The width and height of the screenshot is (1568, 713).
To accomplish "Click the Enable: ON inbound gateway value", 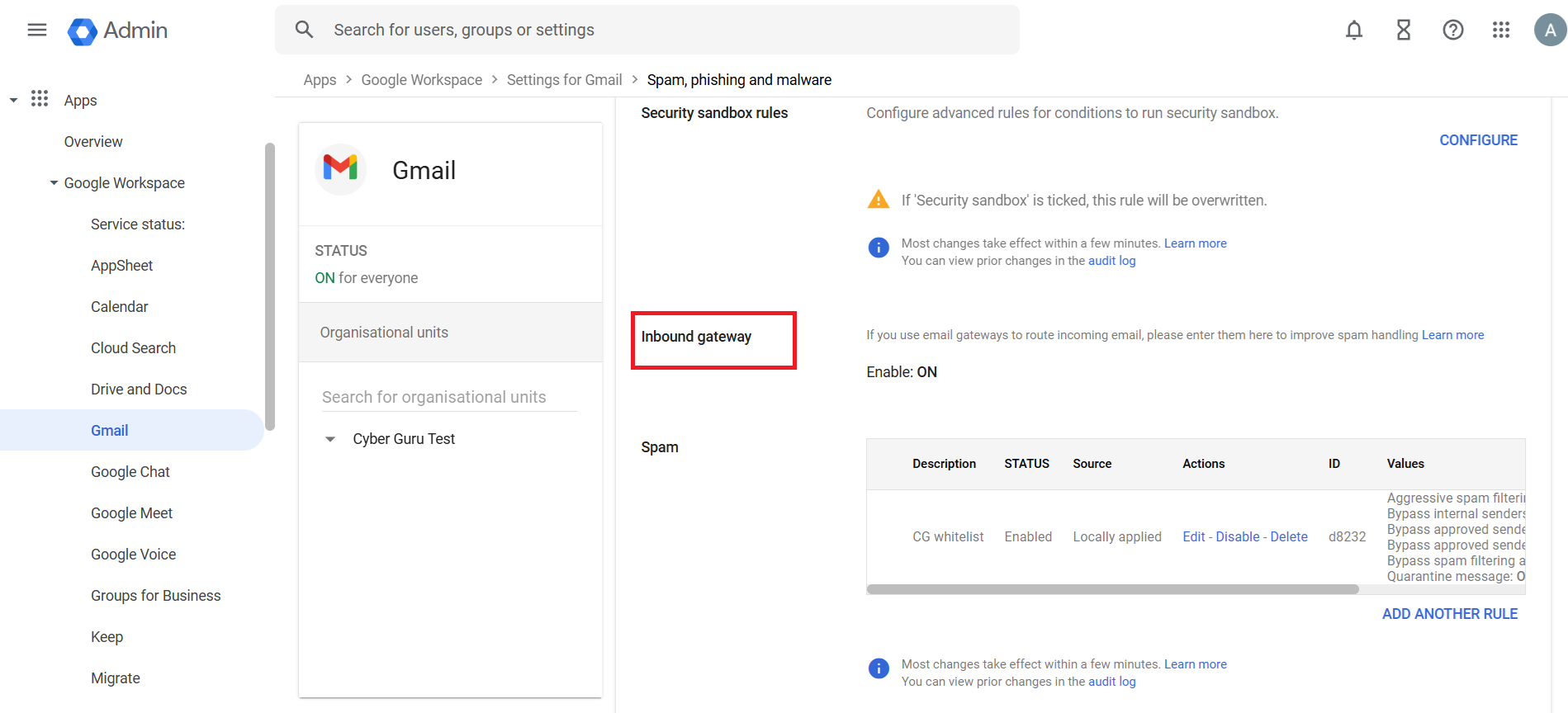I will click(x=902, y=372).
